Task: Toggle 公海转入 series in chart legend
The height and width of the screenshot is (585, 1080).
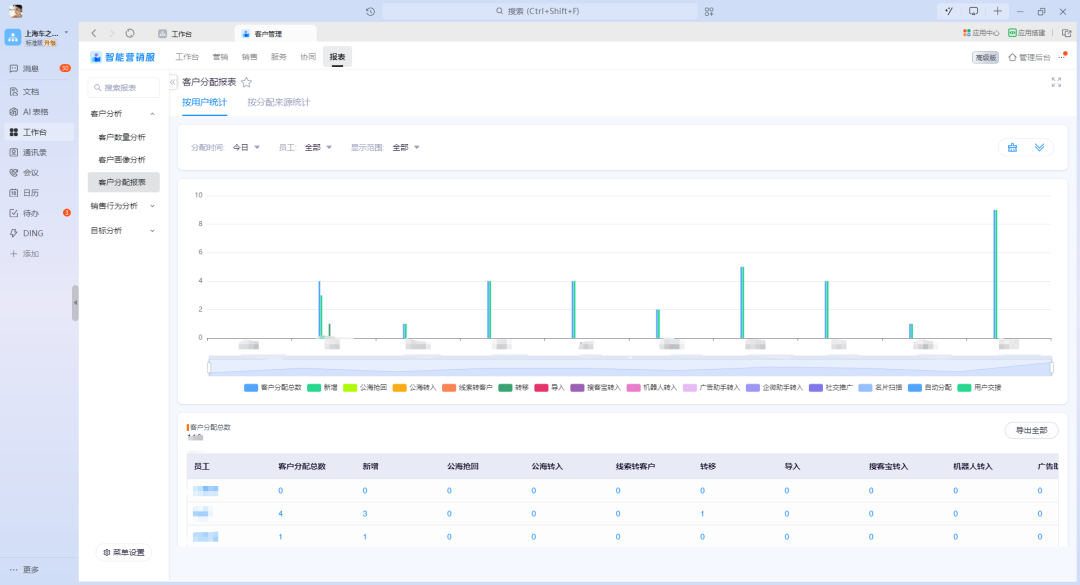Action: (x=415, y=387)
